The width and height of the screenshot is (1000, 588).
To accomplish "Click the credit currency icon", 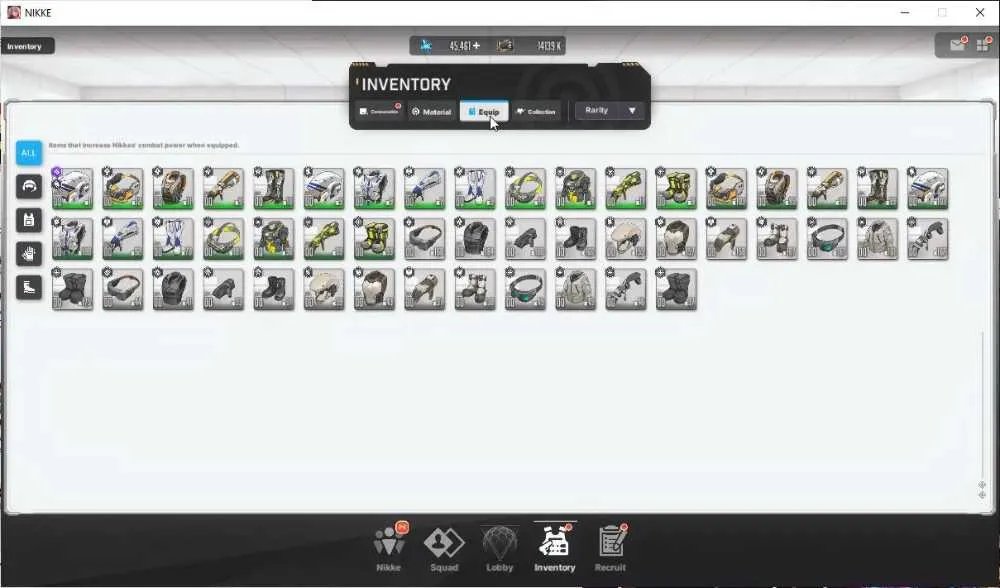I will coord(505,45).
